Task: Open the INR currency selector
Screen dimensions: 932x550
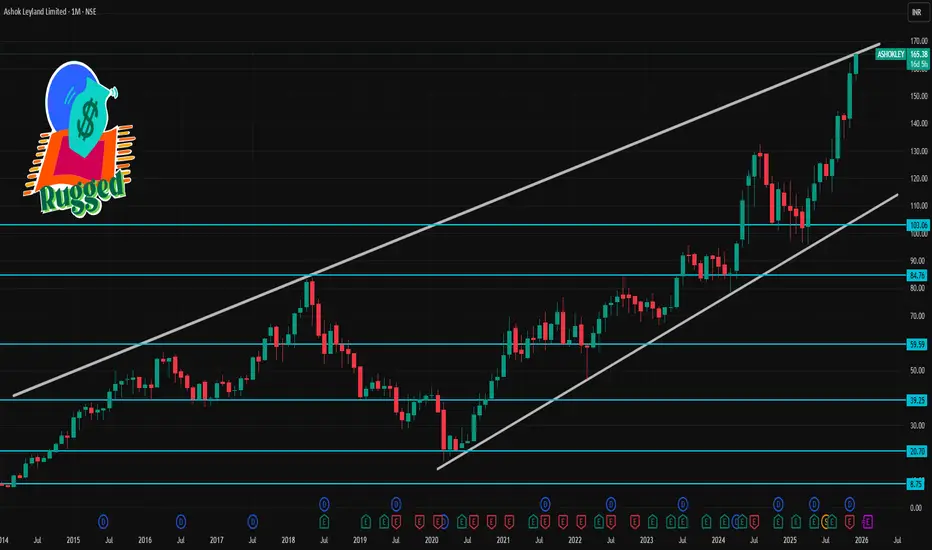Action: coord(917,12)
